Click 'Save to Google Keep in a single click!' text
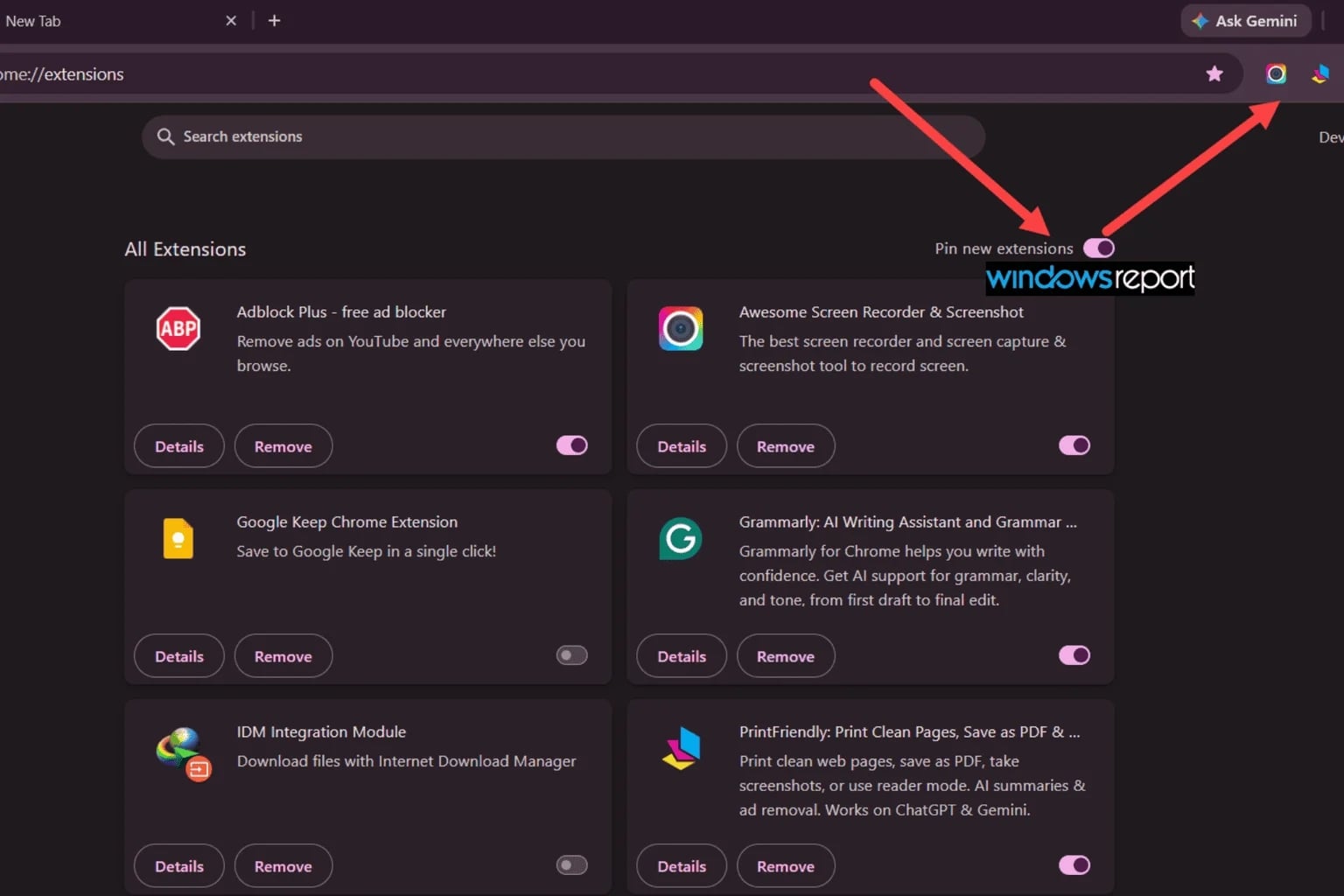This screenshot has height=896, width=1344. [x=366, y=551]
